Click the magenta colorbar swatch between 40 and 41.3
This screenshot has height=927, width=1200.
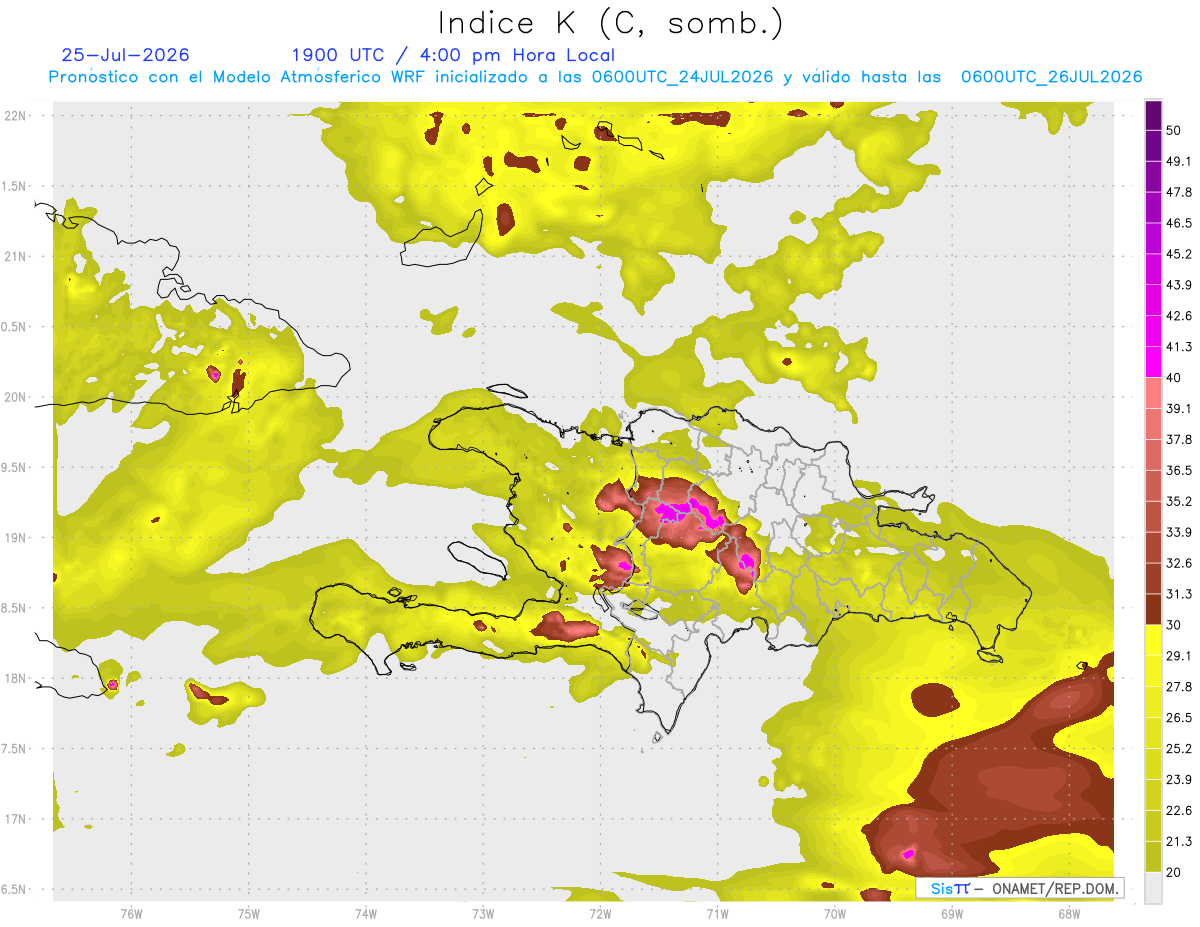click(1153, 362)
